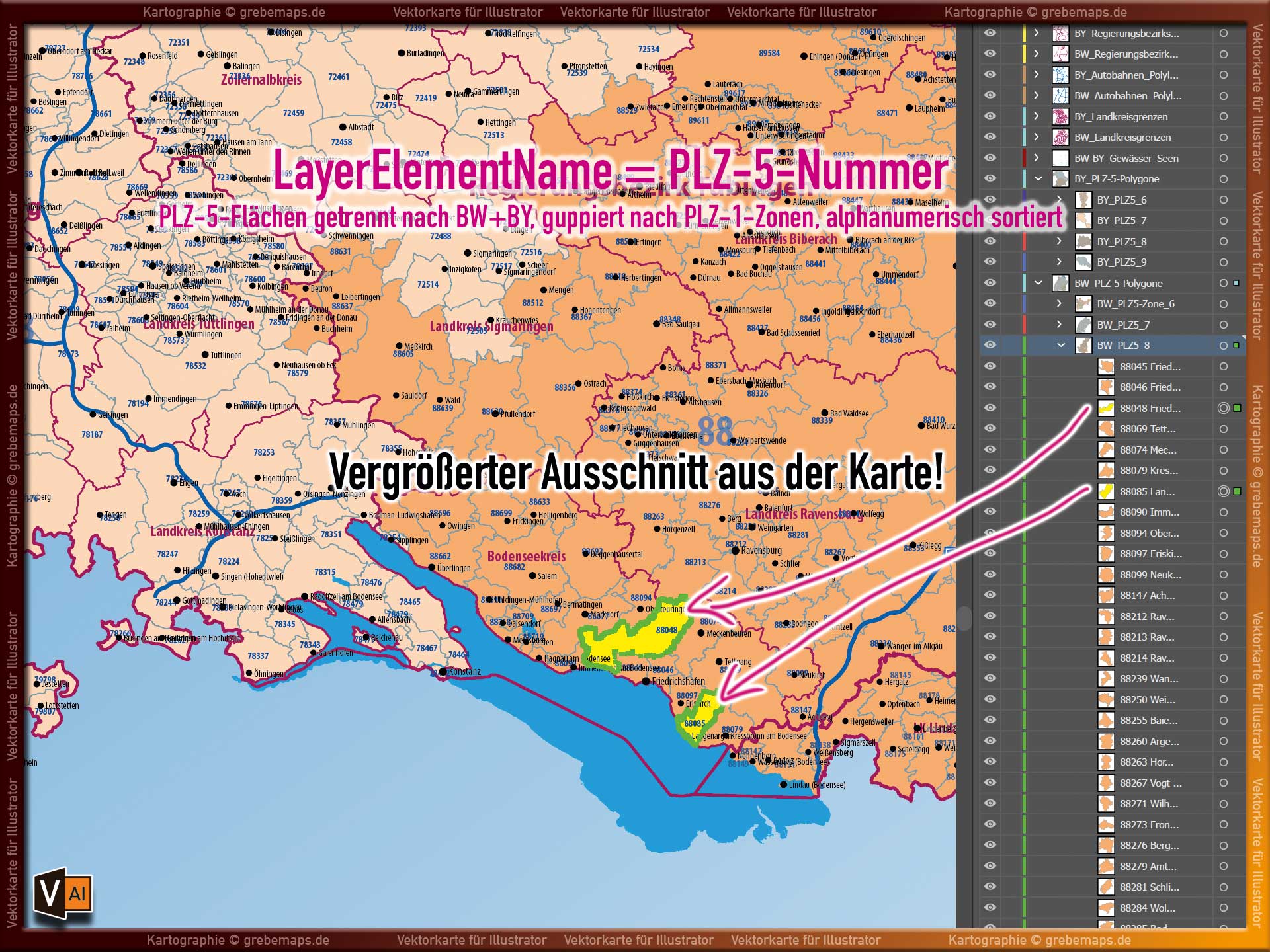1270x952 pixels.
Task: Click the BW_PLZ5_8 group thumbnail
Action: 1083,345
